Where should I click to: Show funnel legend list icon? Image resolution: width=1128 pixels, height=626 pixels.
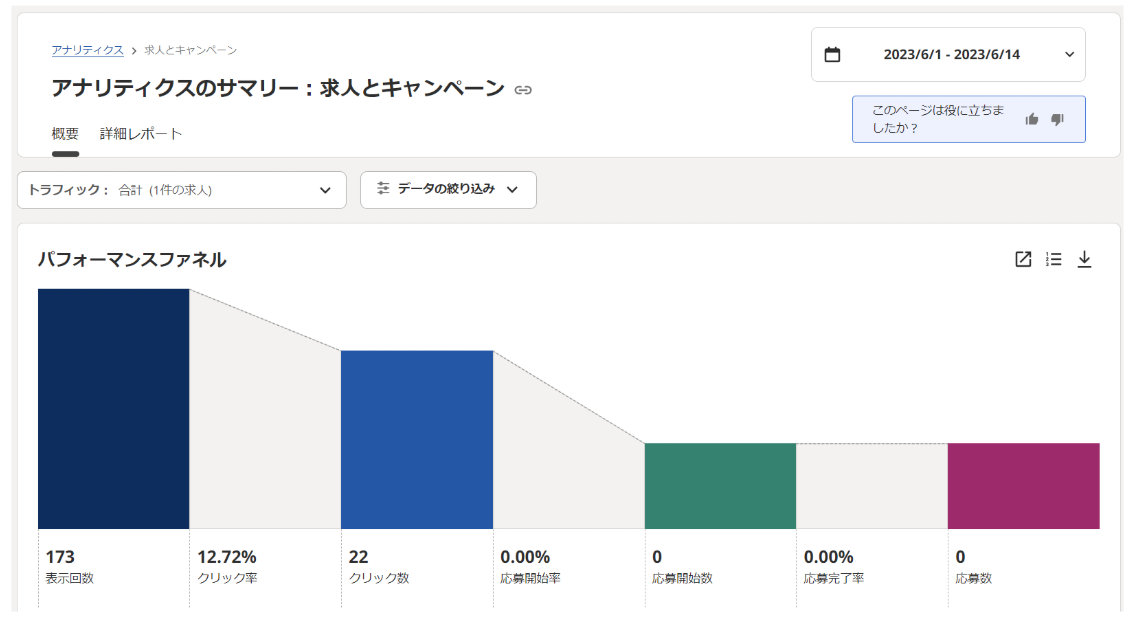point(1054,259)
